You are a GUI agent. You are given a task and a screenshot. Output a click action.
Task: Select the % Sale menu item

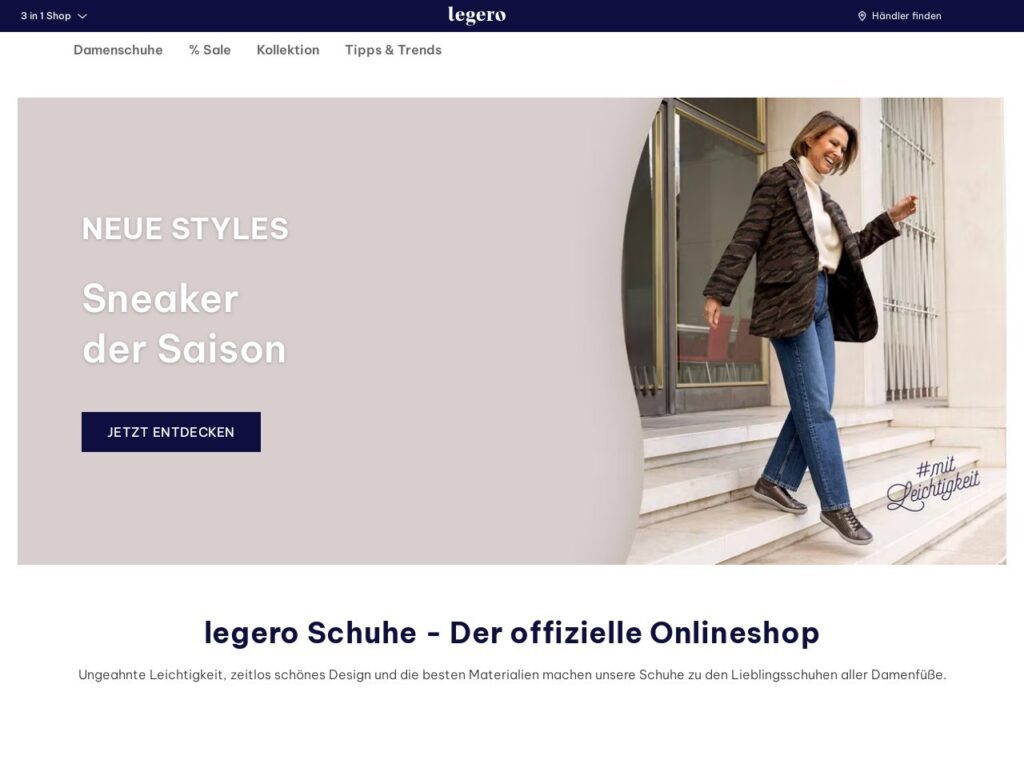pos(210,50)
